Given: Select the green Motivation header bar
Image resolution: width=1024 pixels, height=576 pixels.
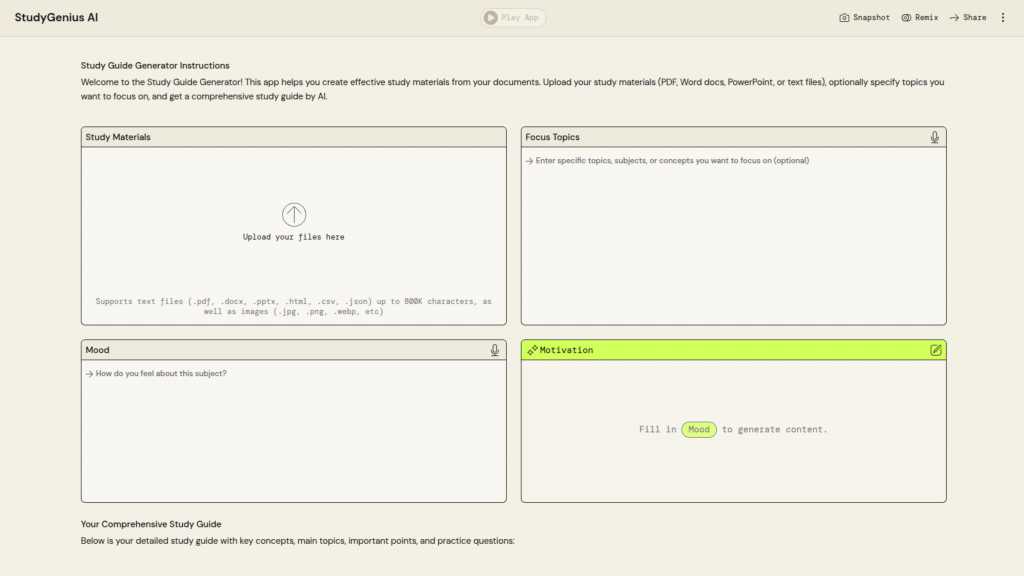Looking at the screenshot, I should tap(733, 350).
